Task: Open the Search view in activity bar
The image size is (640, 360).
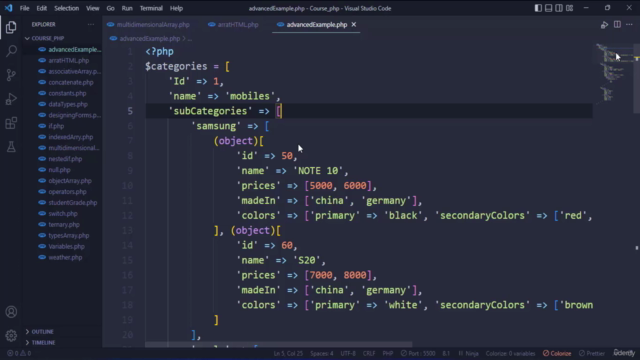Action: [11, 51]
